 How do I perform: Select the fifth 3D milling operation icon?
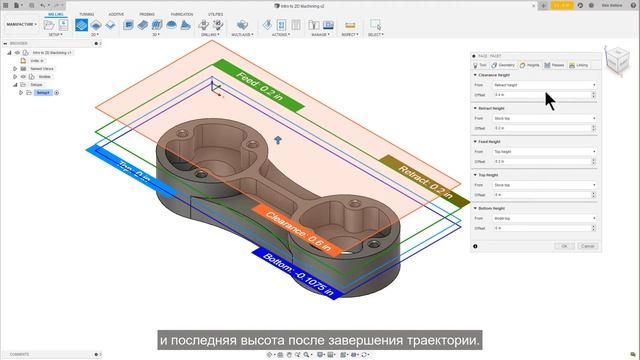[185, 25]
